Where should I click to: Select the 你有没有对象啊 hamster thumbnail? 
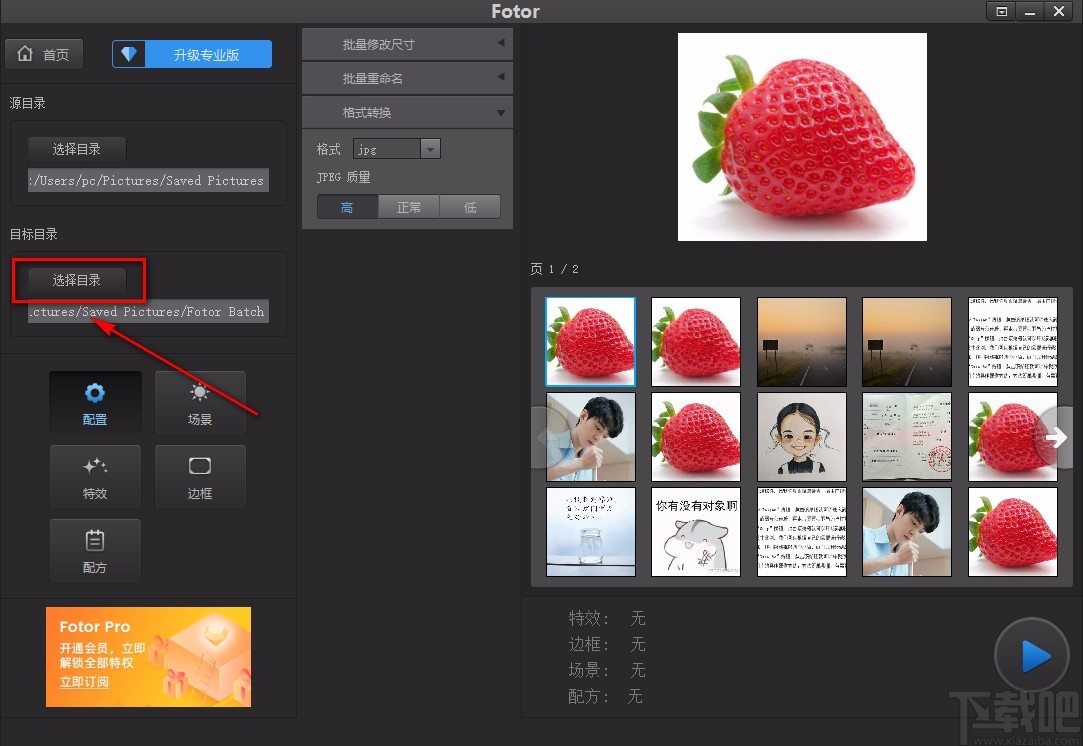click(x=696, y=532)
